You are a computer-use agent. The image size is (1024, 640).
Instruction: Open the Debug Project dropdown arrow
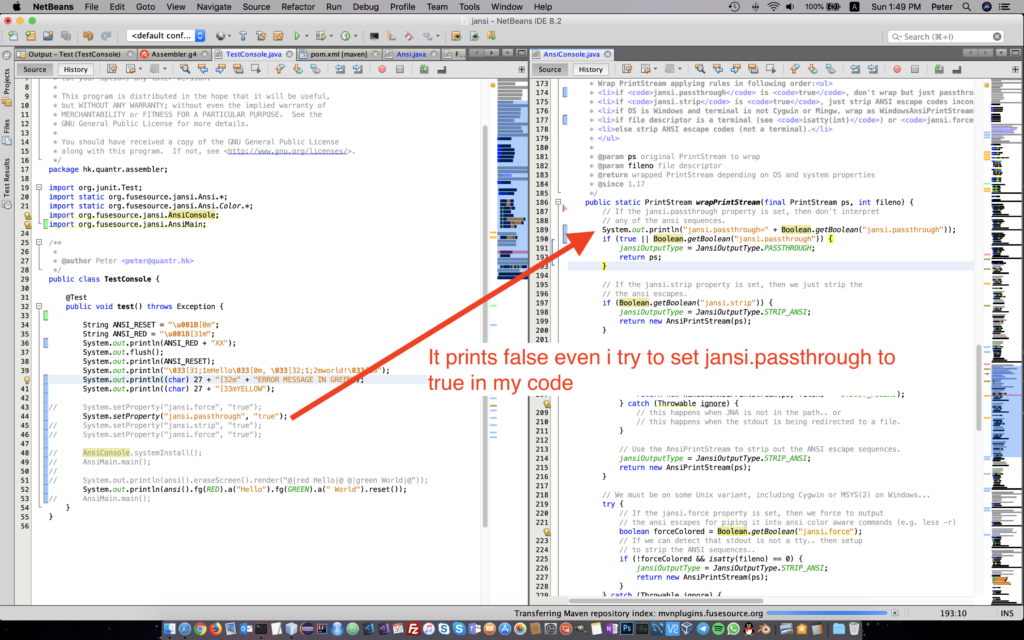[x=331, y=37]
